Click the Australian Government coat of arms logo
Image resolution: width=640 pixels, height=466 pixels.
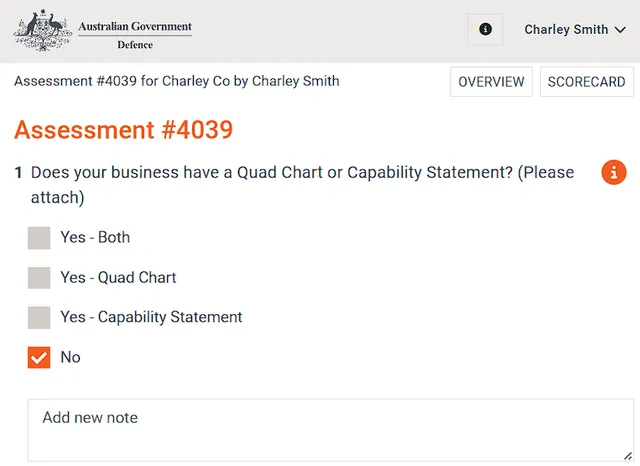[x=43, y=31]
